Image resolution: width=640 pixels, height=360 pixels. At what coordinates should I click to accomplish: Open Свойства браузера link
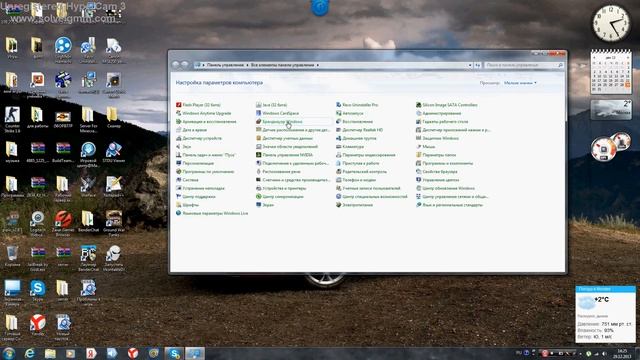(436, 171)
